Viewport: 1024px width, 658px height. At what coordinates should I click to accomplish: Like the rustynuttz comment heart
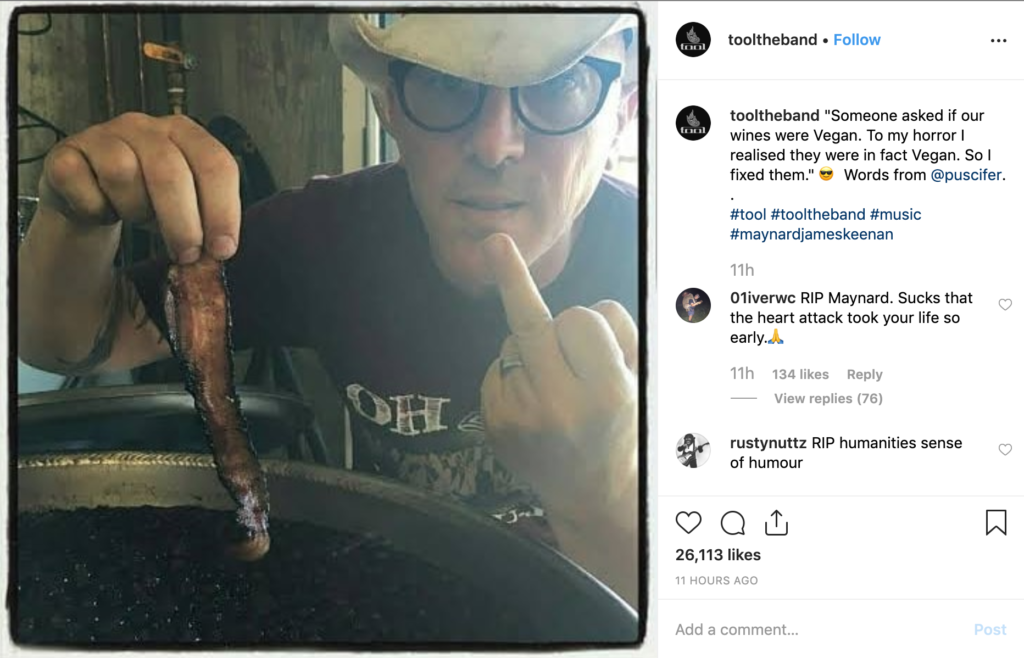[x=1005, y=450]
